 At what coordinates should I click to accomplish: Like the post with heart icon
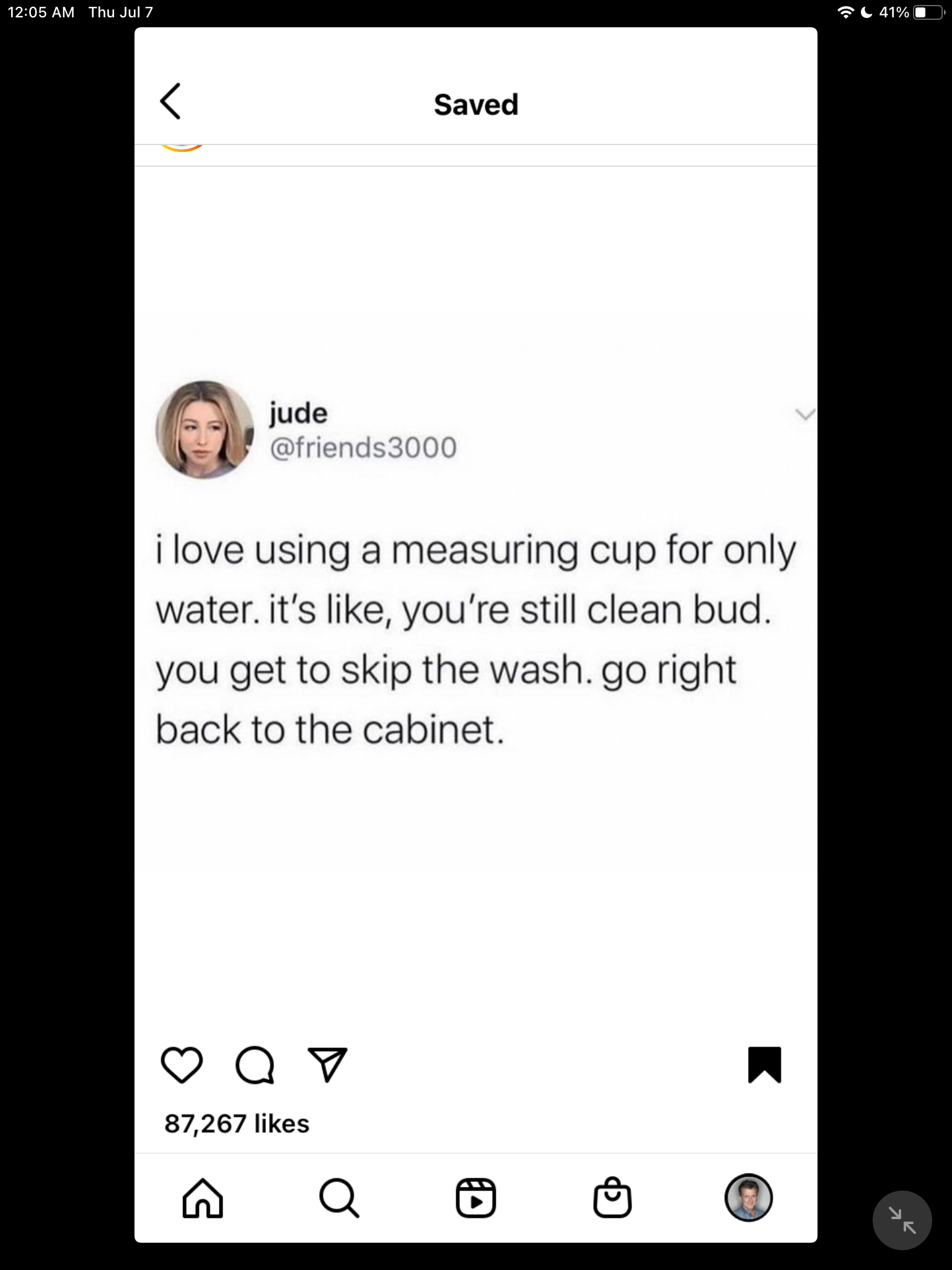coord(182,1065)
